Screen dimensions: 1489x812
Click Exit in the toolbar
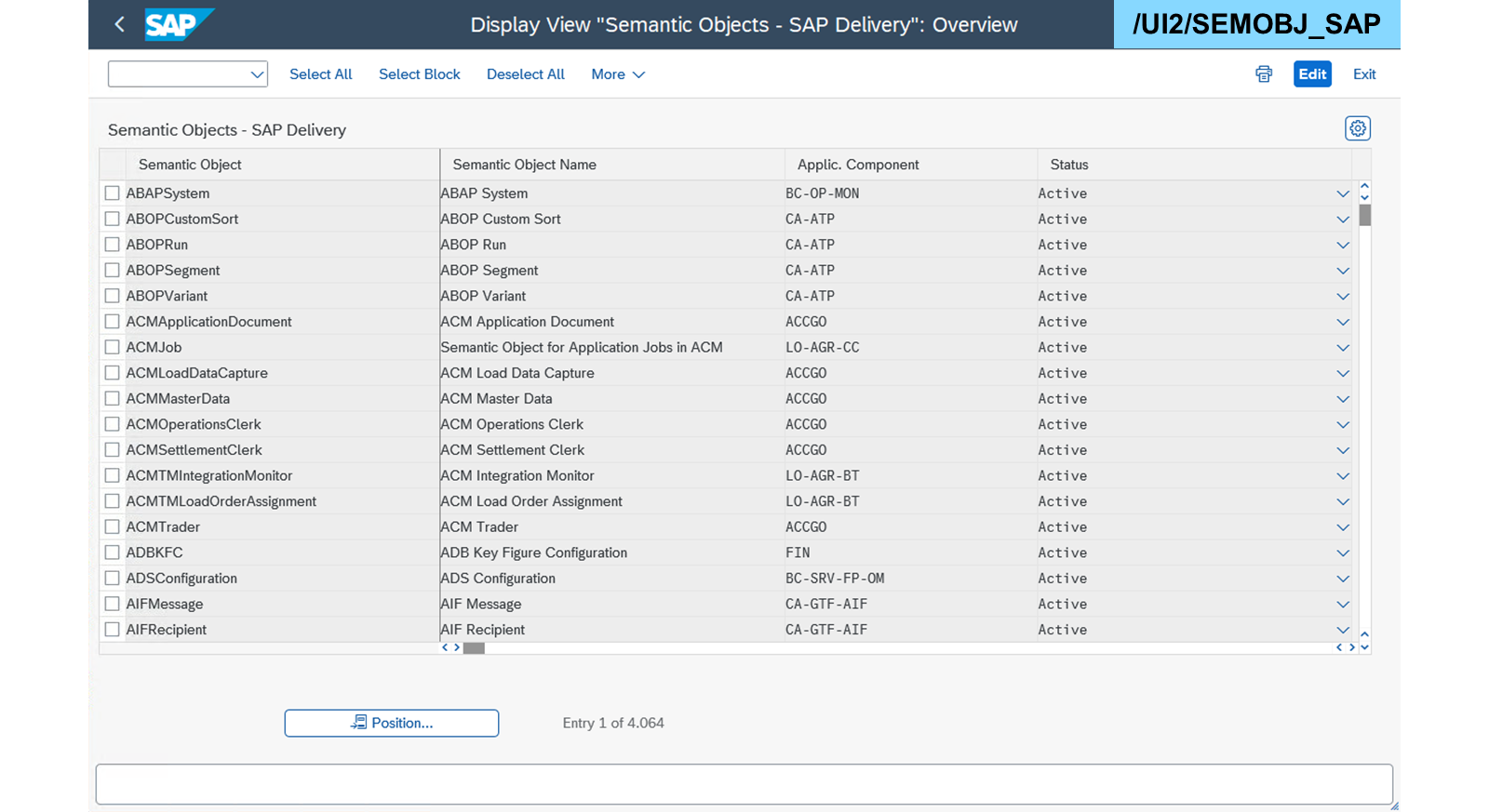coord(1364,74)
